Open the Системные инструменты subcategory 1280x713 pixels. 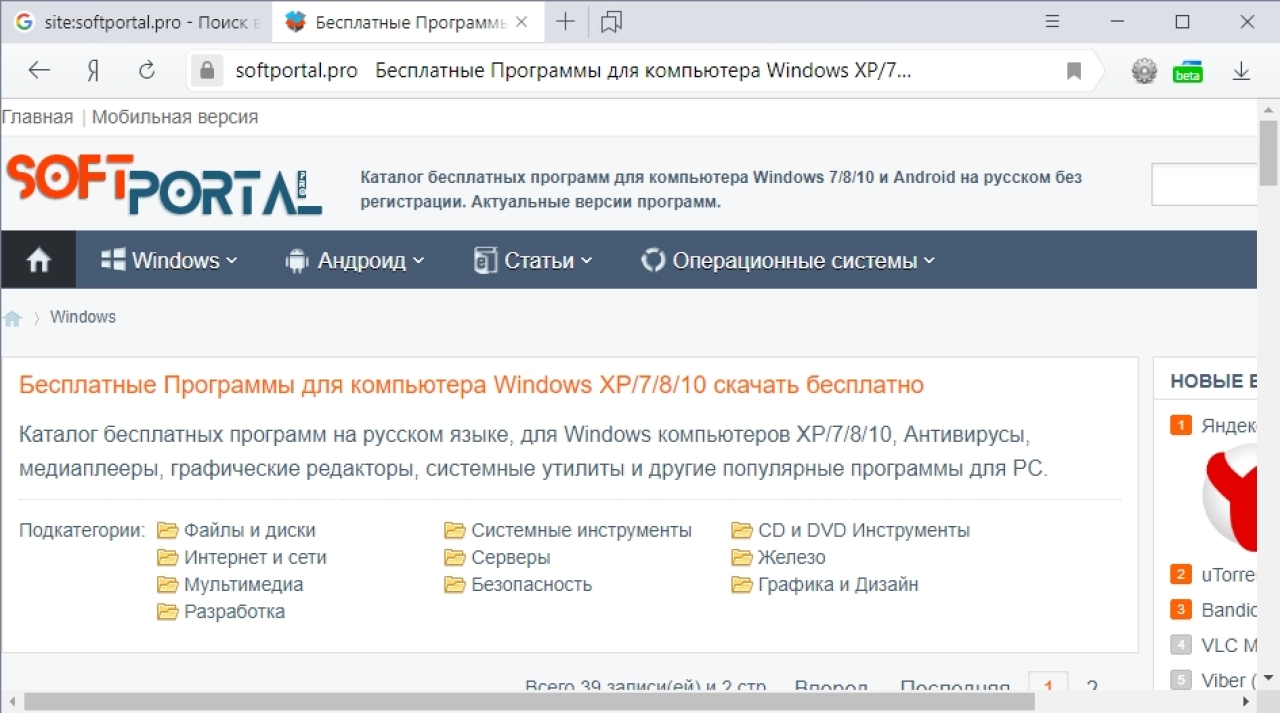tap(582, 530)
